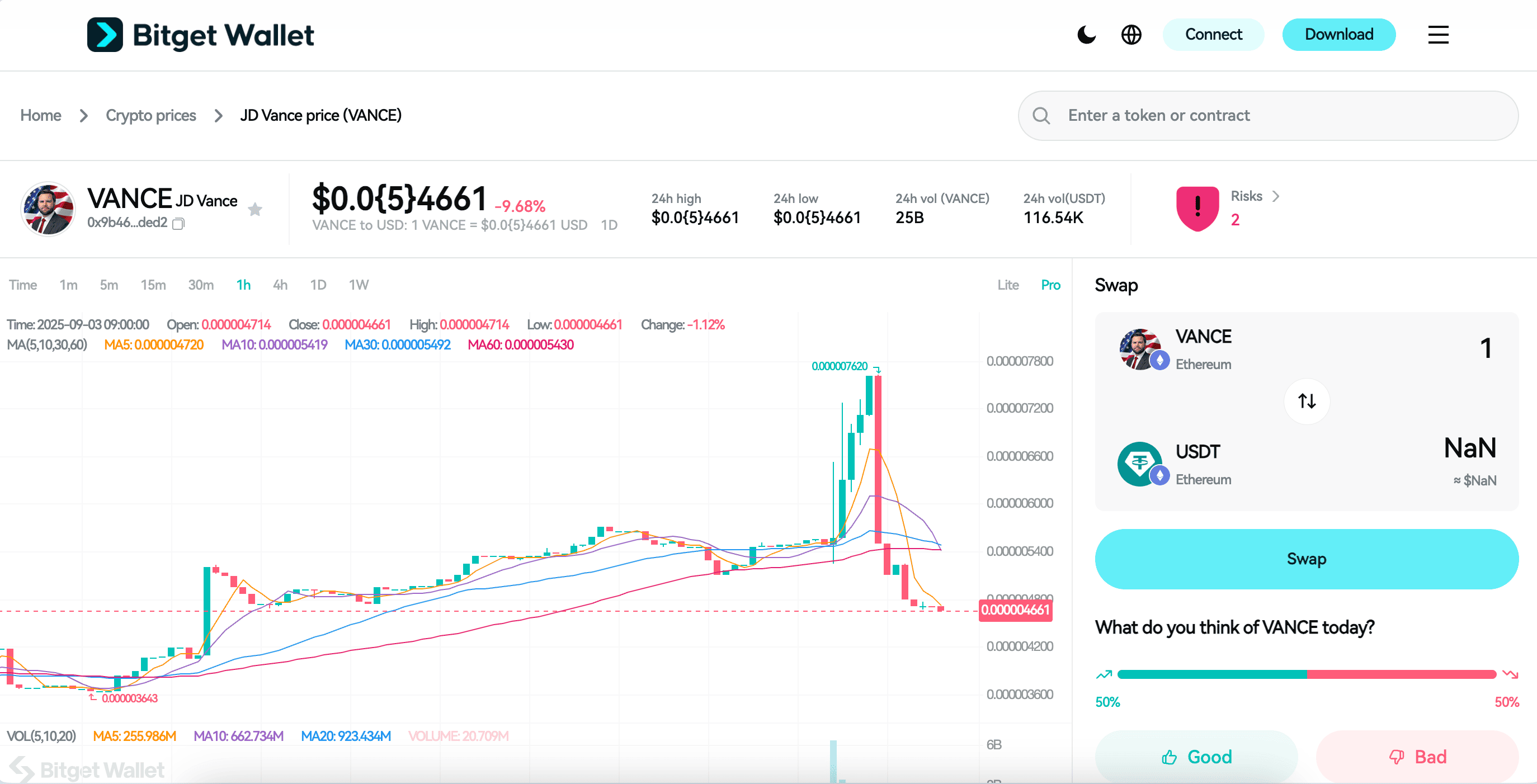
Task: Click the thumbs-down icon in Bad
Action: pyautogui.click(x=1396, y=757)
